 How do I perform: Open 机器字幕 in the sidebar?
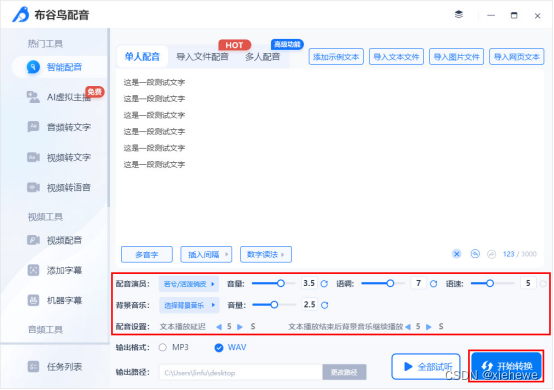[55, 300]
